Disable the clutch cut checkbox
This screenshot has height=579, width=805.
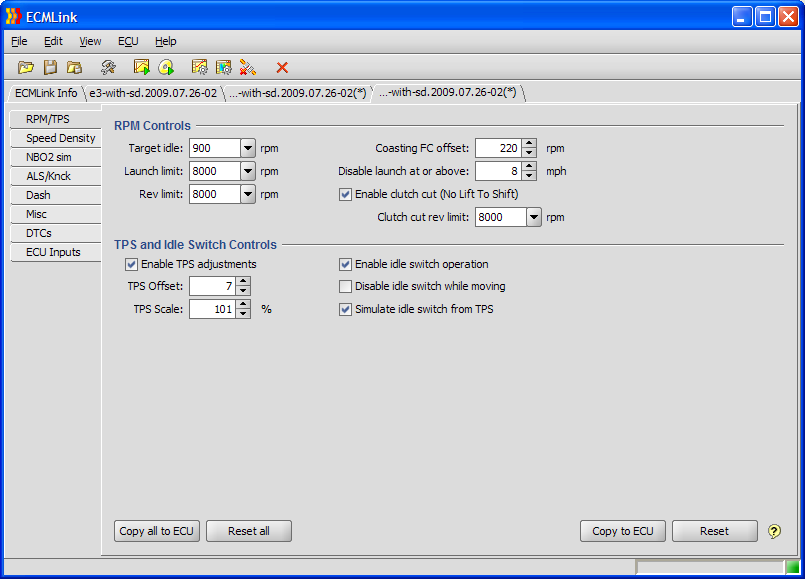346,194
